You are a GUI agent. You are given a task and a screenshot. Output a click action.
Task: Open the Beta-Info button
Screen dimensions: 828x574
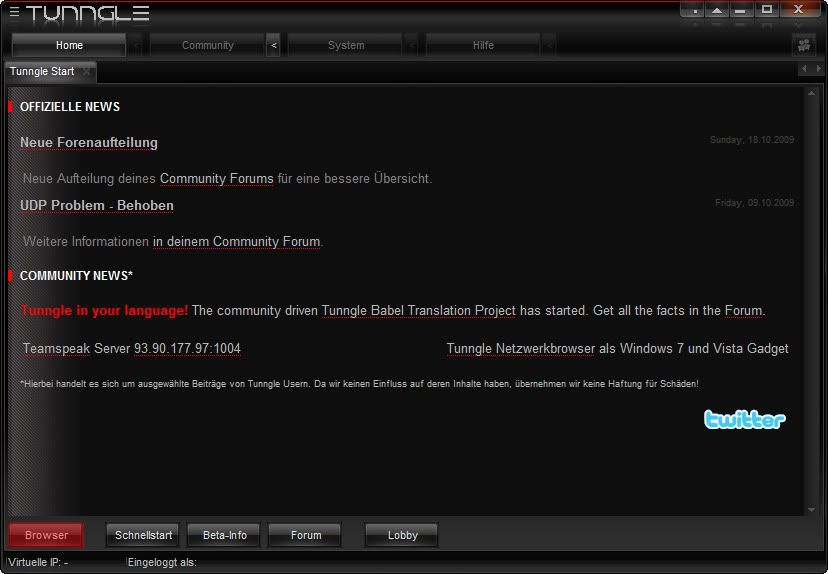click(x=224, y=535)
